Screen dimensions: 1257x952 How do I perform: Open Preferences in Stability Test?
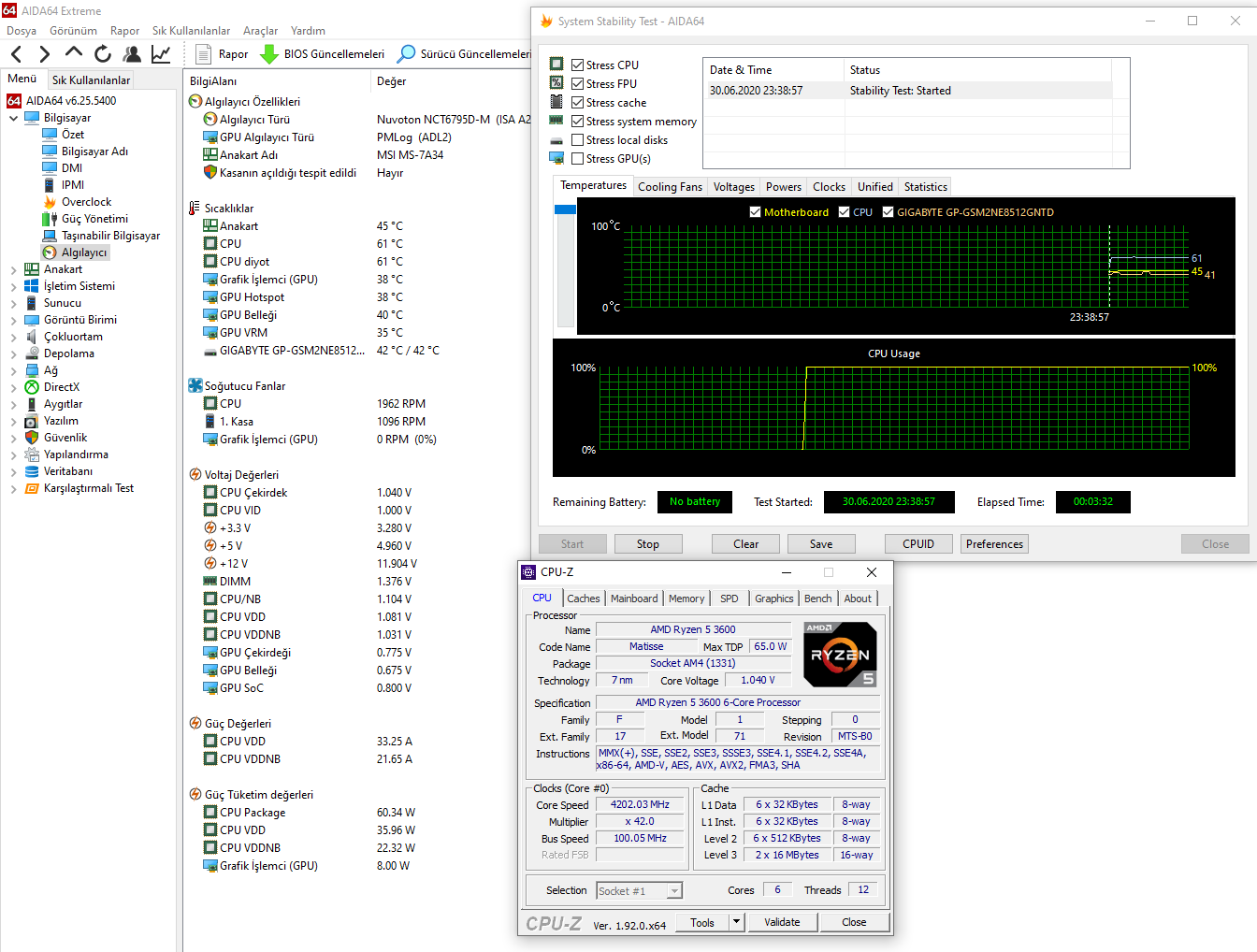[994, 544]
